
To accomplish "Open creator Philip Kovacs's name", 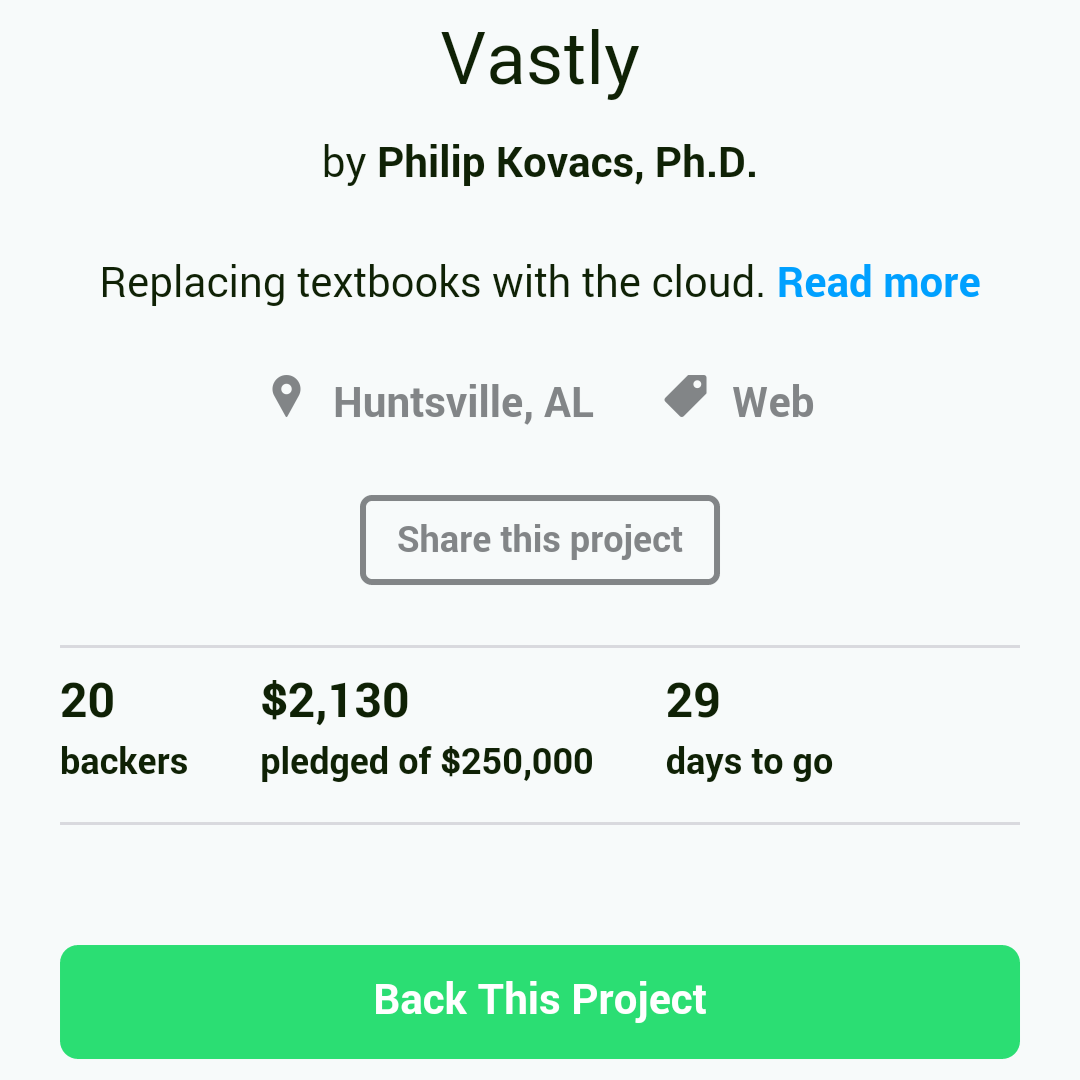I will [x=566, y=163].
